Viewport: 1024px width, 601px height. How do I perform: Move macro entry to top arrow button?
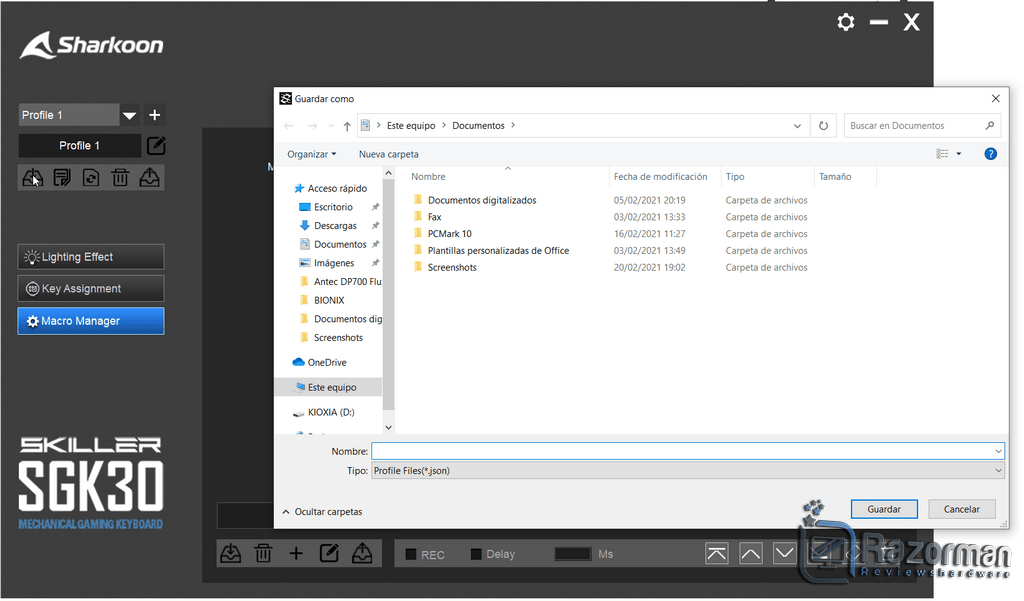(x=716, y=554)
